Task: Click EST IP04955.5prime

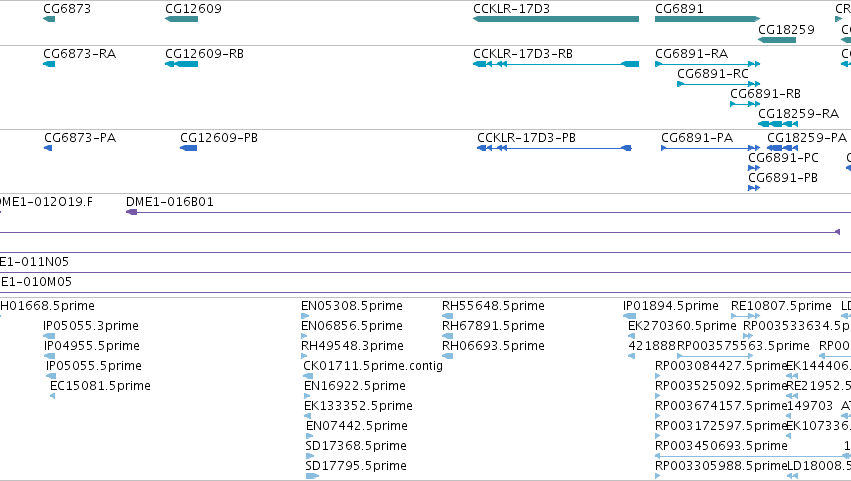Action: pyautogui.click(x=49, y=356)
